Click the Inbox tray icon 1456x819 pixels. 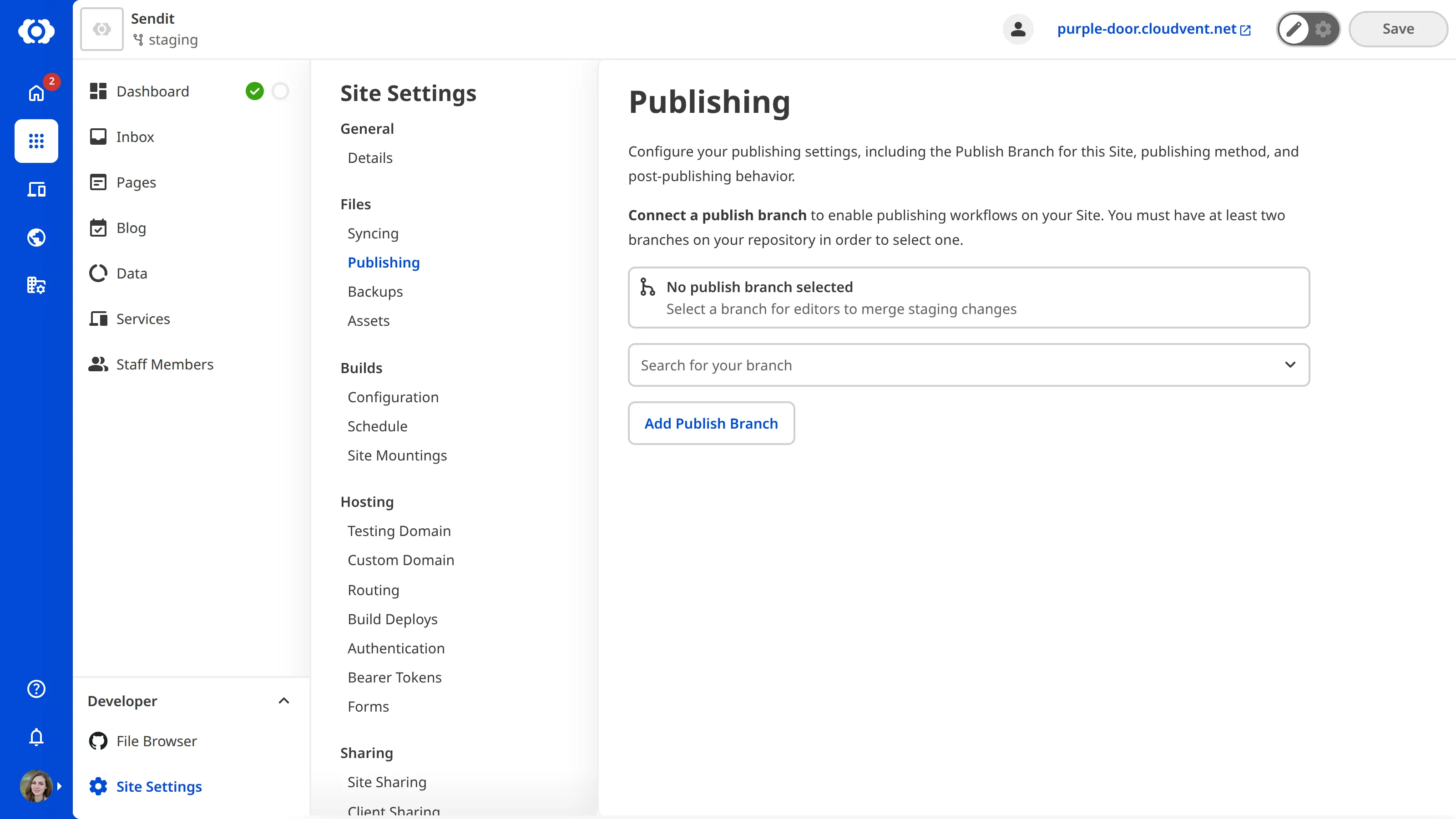[98, 137]
